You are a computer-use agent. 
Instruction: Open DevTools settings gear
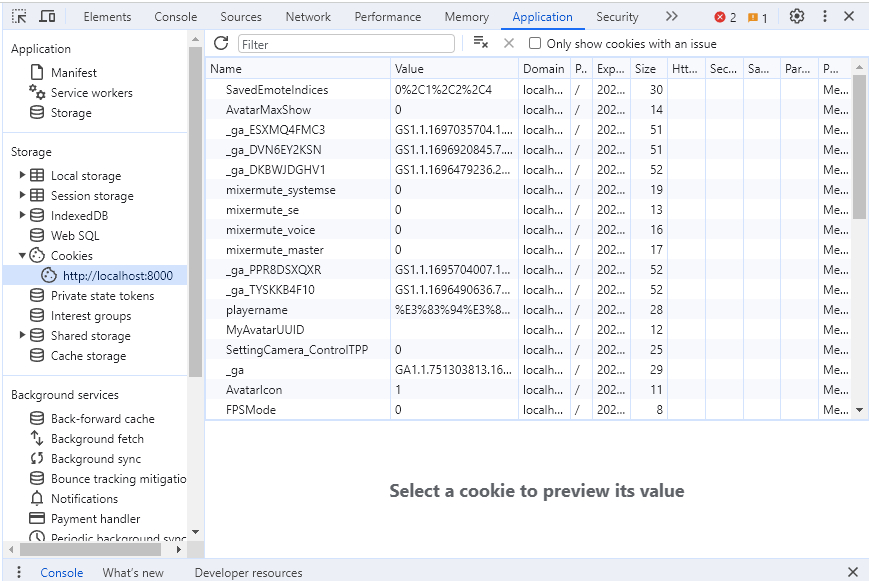pyautogui.click(x=796, y=17)
